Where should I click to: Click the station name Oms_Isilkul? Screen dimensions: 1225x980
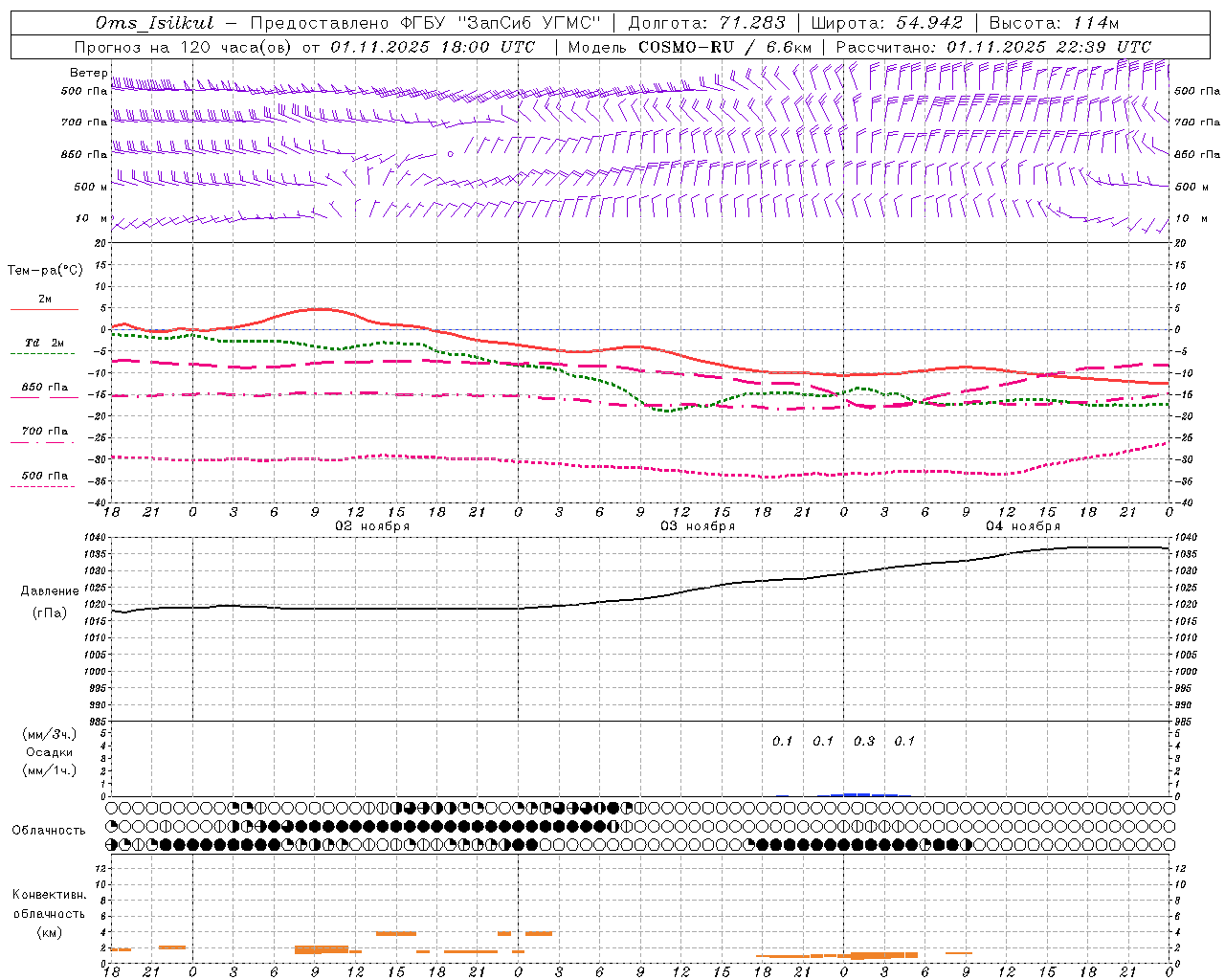(x=155, y=23)
